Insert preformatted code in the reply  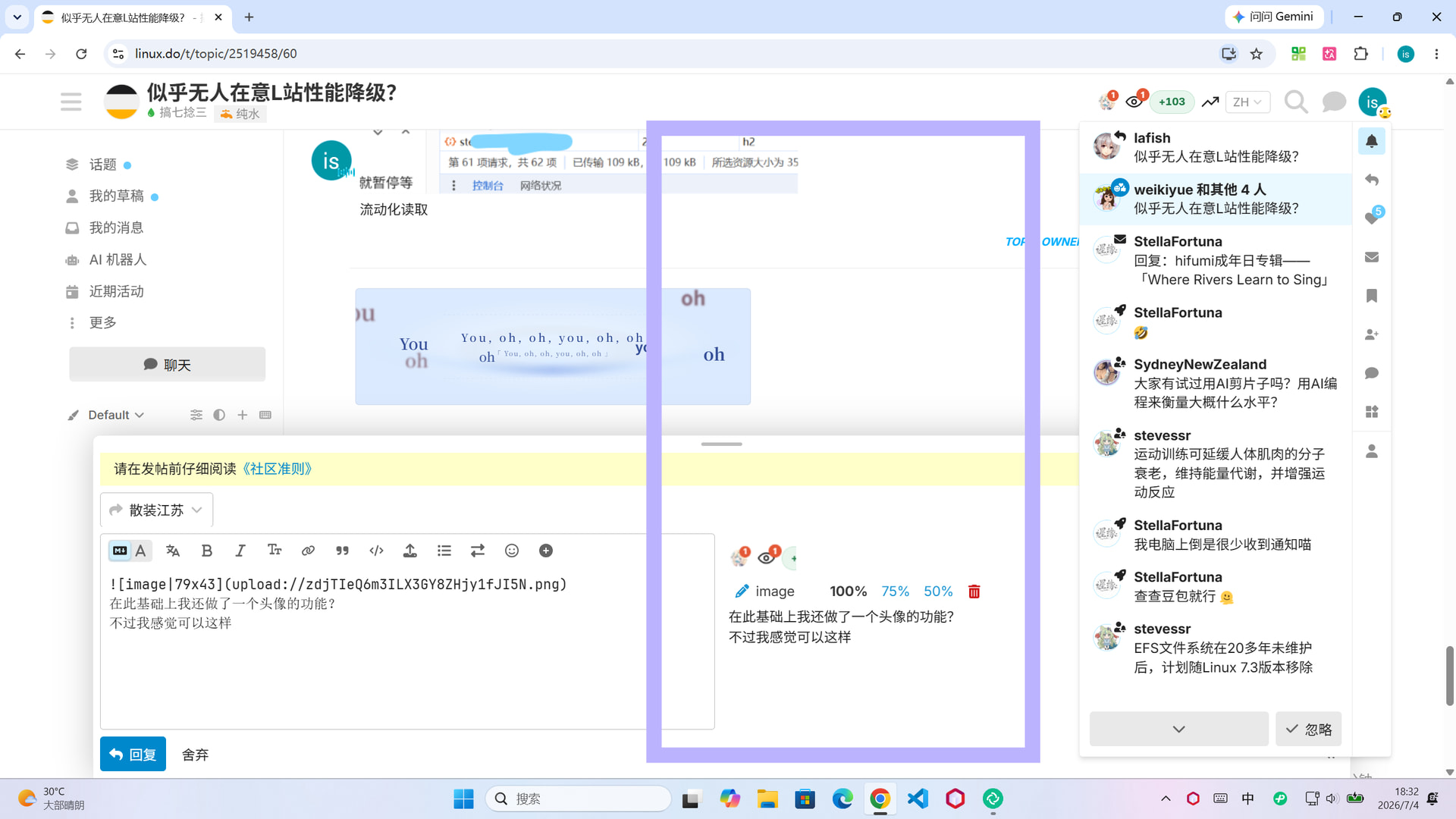point(376,551)
